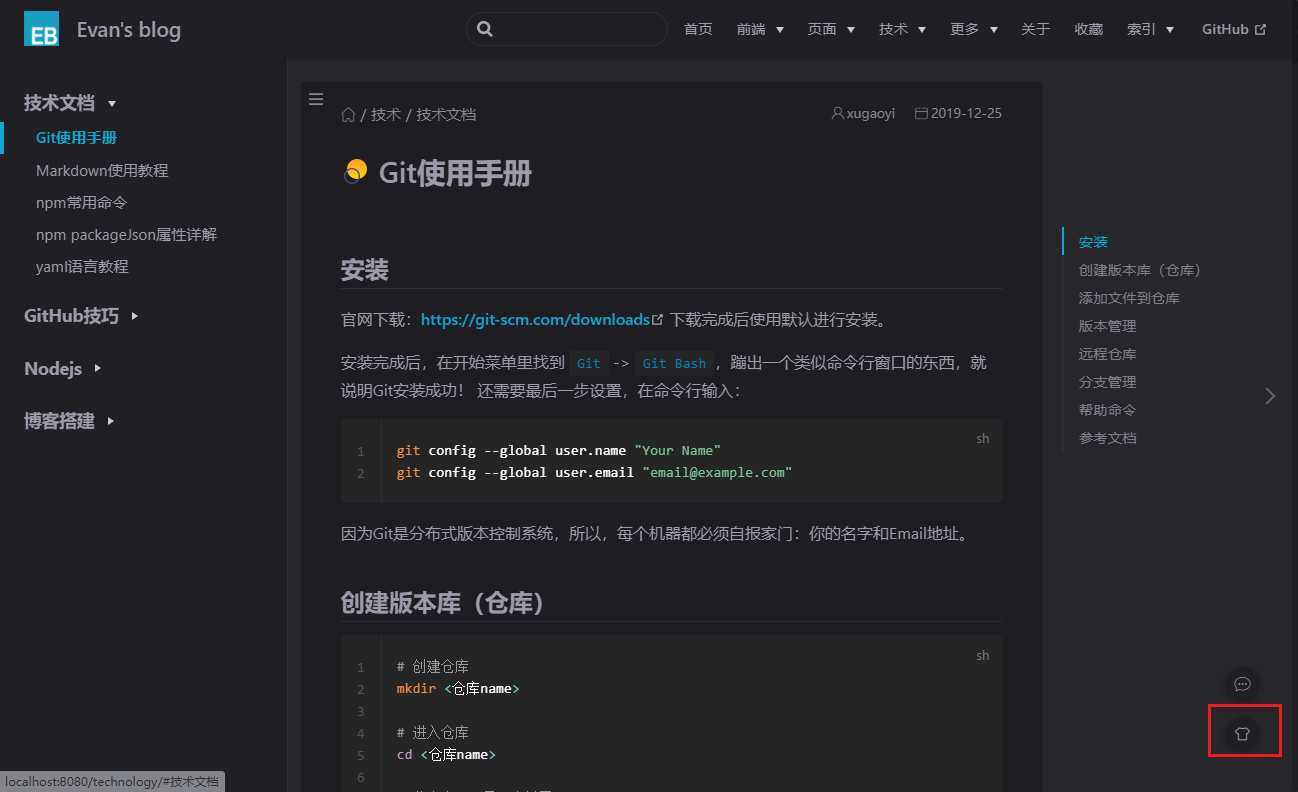Click 技术 in the breadcrumb

(386, 114)
